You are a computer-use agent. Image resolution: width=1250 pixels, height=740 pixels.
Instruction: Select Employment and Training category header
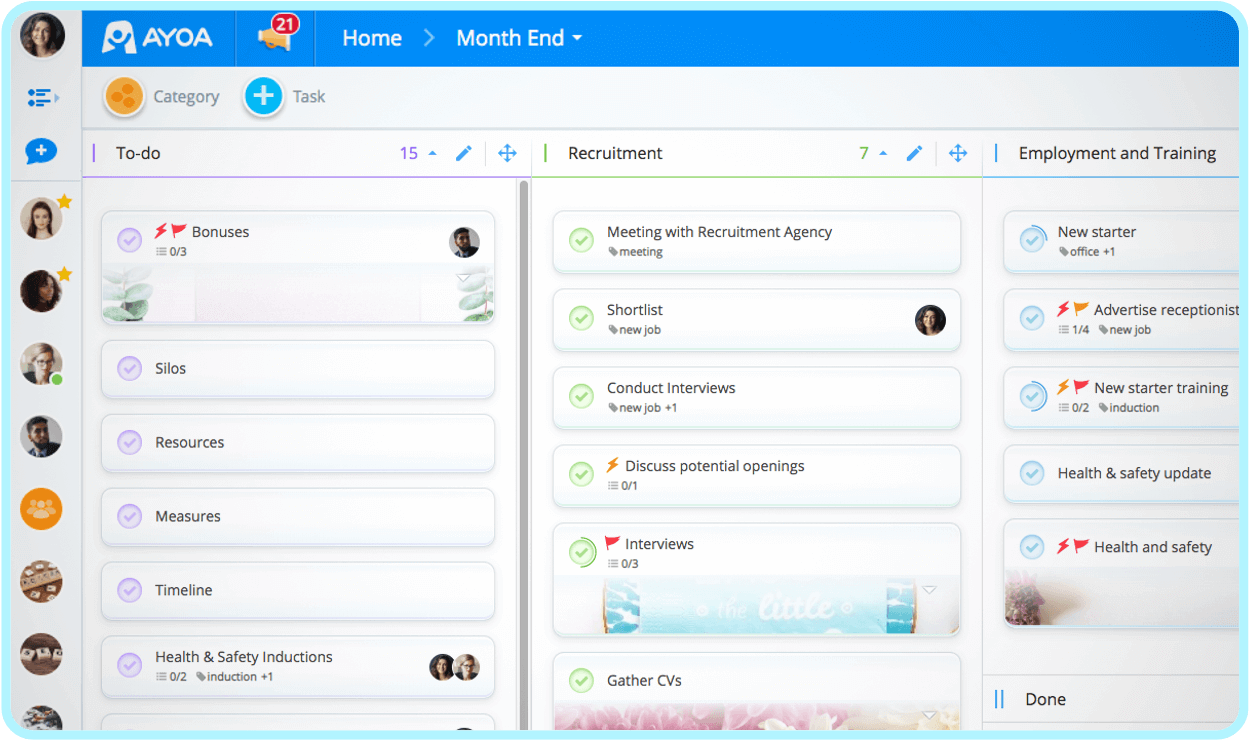(1117, 153)
